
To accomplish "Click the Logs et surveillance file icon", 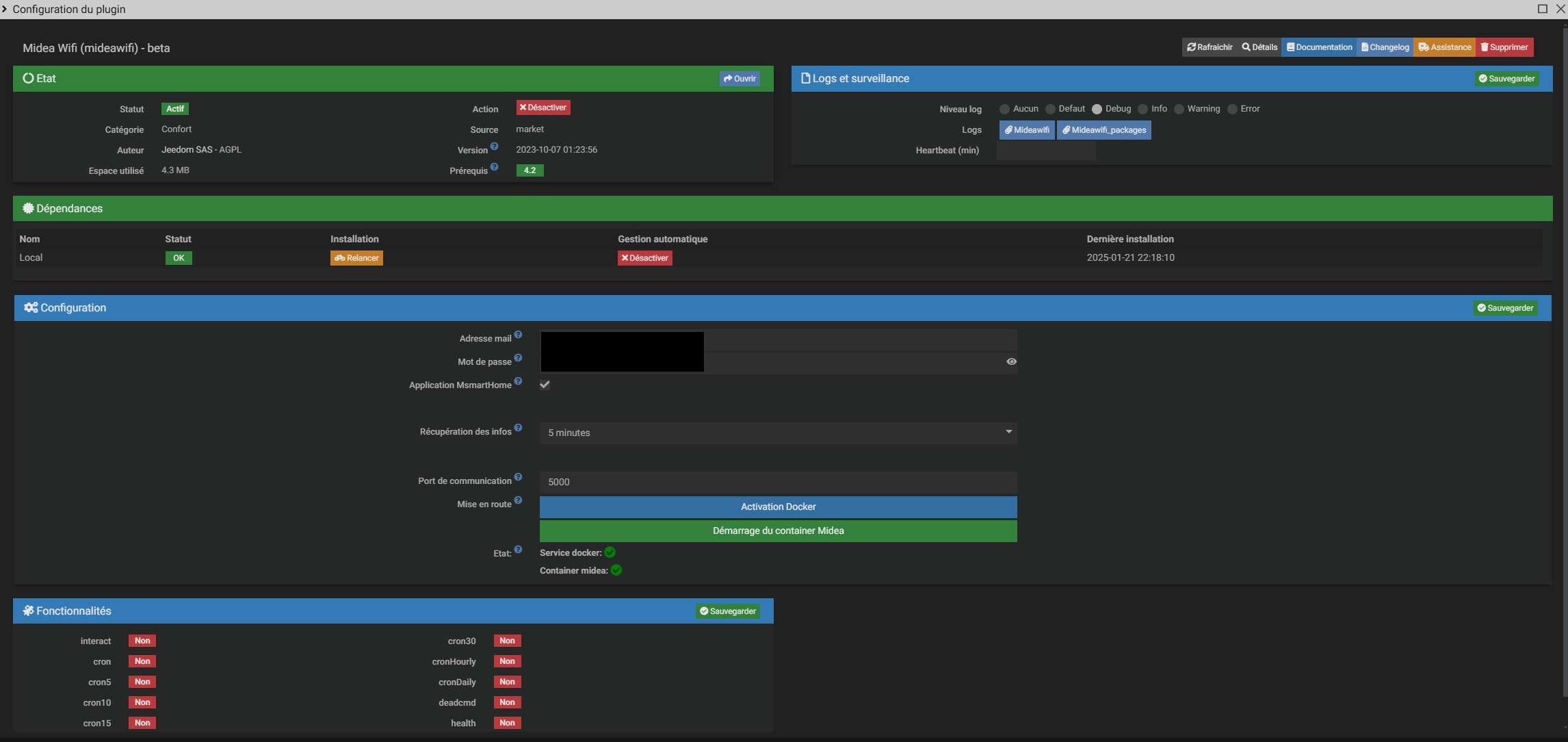I will click(805, 79).
